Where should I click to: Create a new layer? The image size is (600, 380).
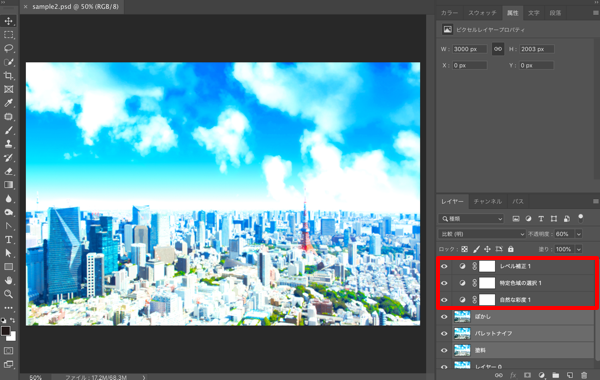(570, 375)
